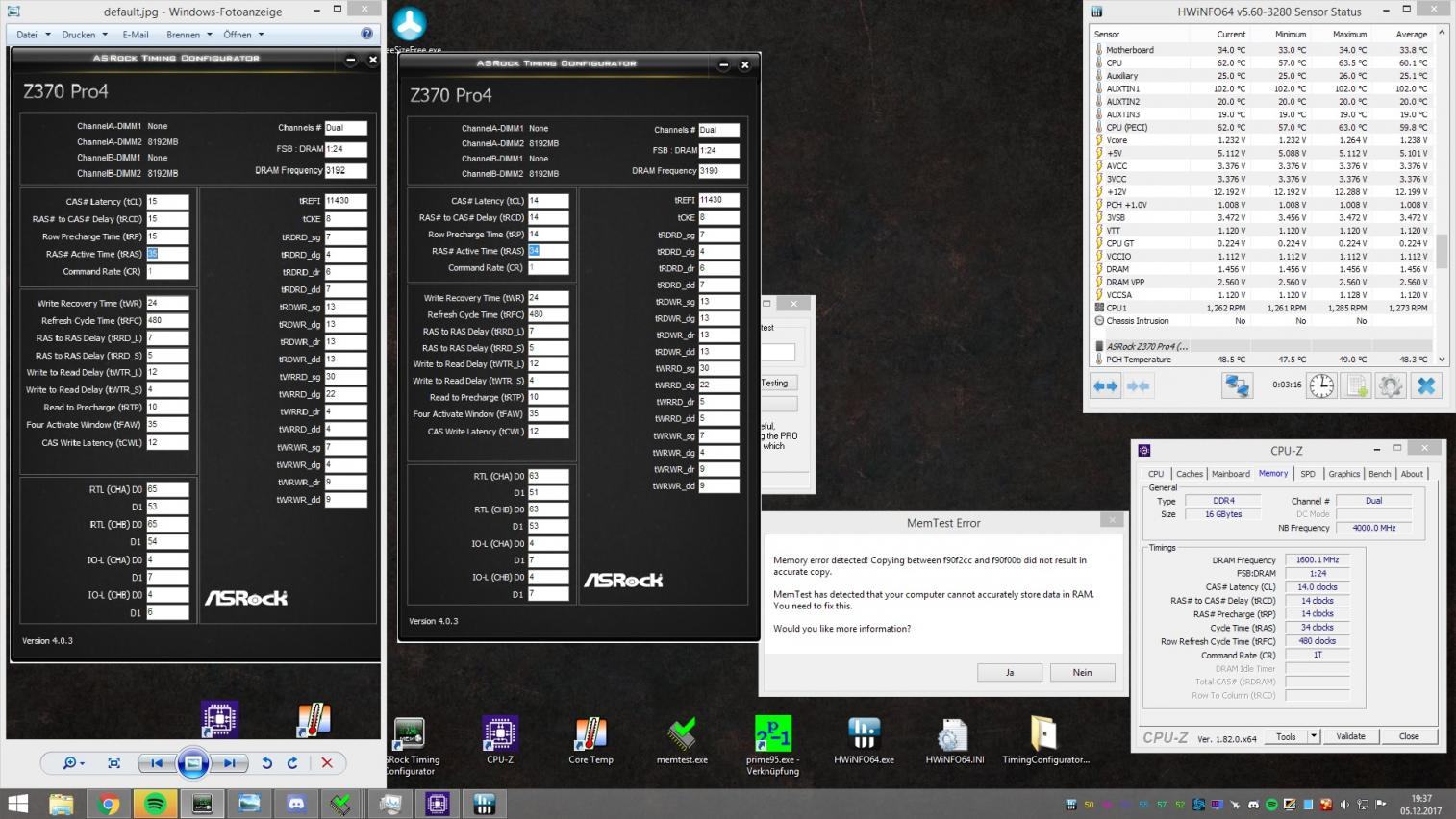The width and height of the screenshot is (1456, 819).
Task: Open the photo viewer help icon
Action: pos(366,34)
